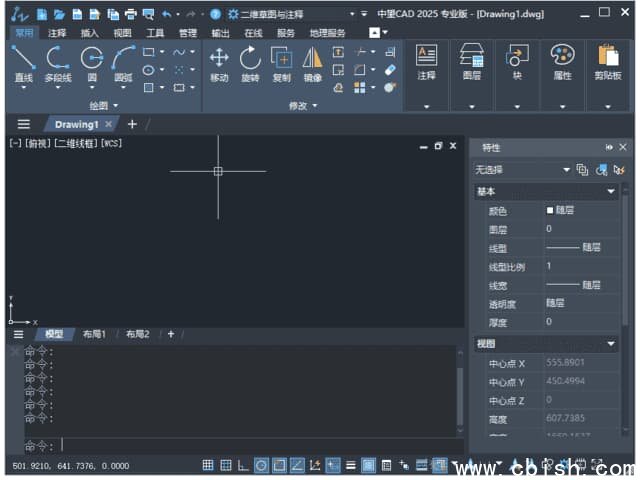Switch to the 插入 ribbon tab
The height and width of the screenshot is (480, 640).
click(89, 33)
